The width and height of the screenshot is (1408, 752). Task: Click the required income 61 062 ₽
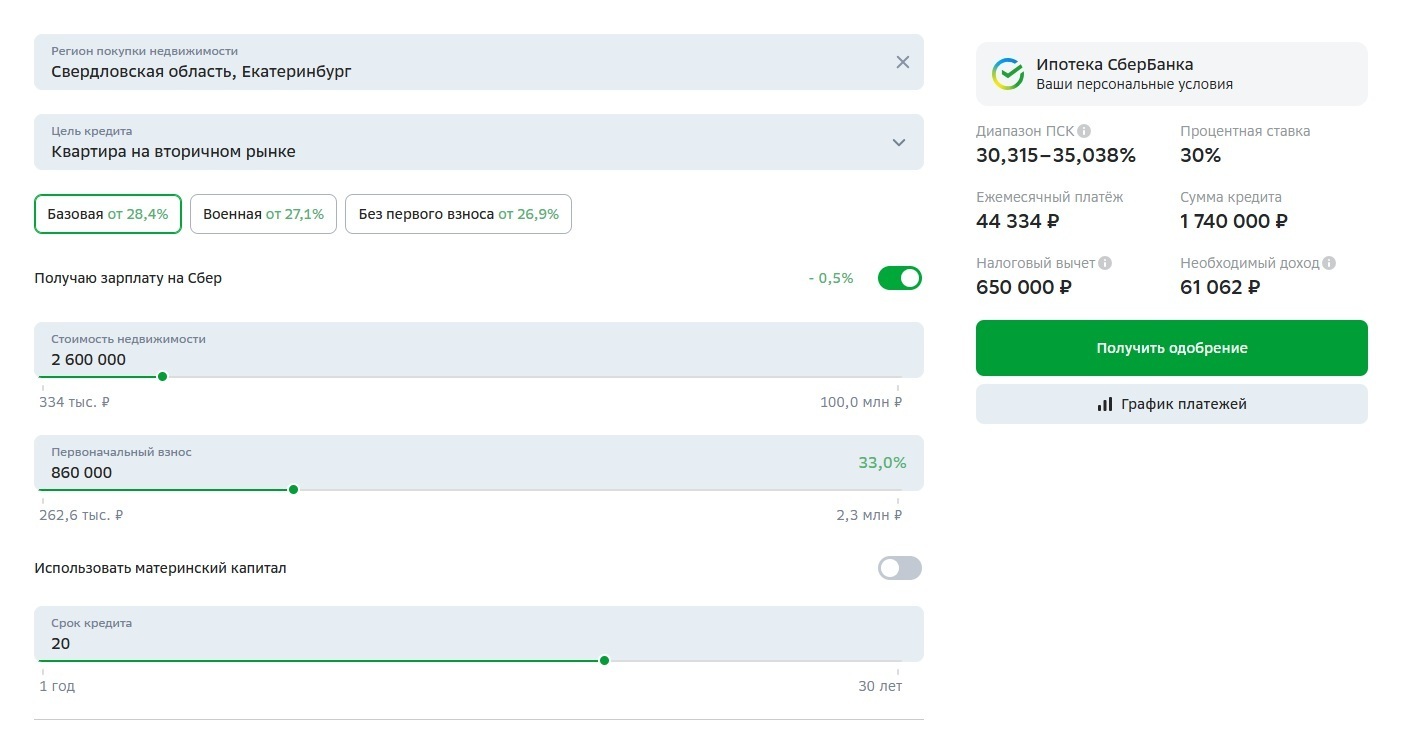click(1220, 287)
